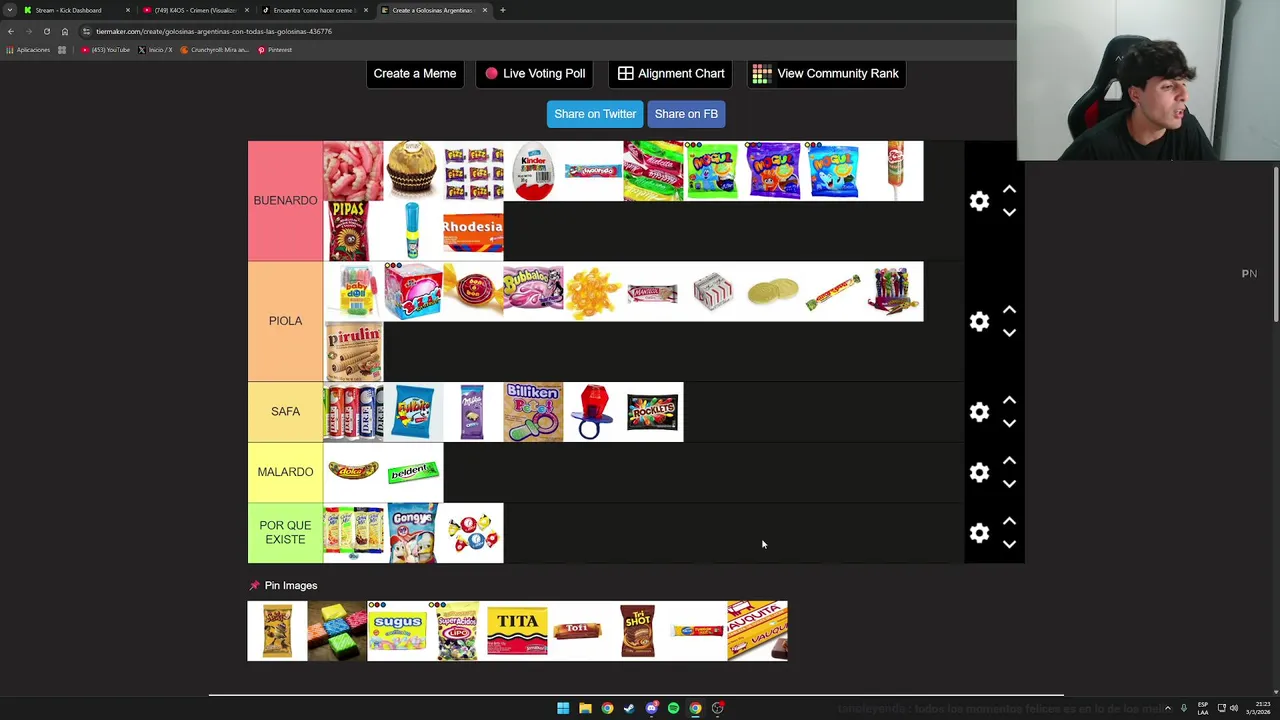Select the Pirulin image in PIOLA

tap(353, 352)
